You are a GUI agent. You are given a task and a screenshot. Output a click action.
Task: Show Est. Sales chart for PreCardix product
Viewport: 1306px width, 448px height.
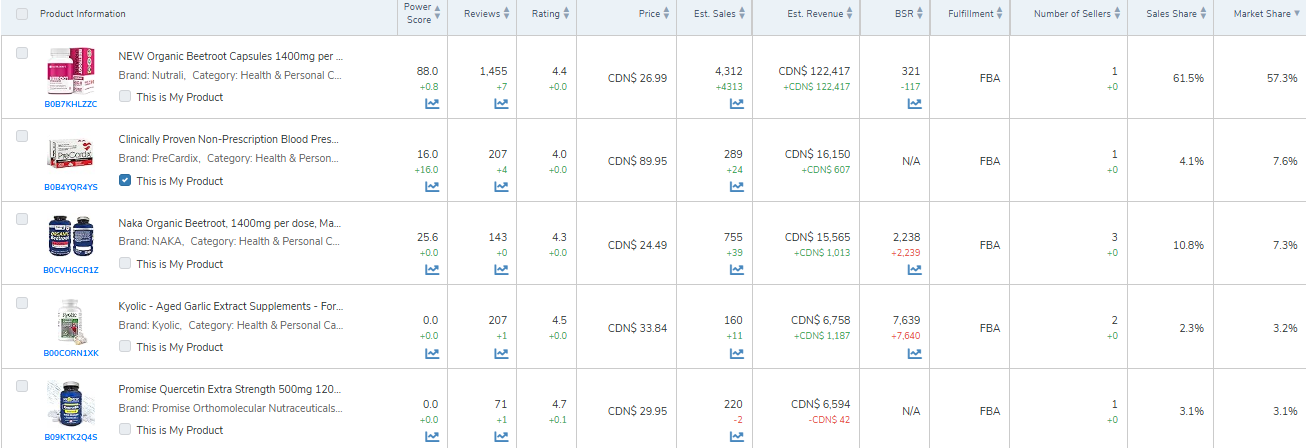pos(736,186)
